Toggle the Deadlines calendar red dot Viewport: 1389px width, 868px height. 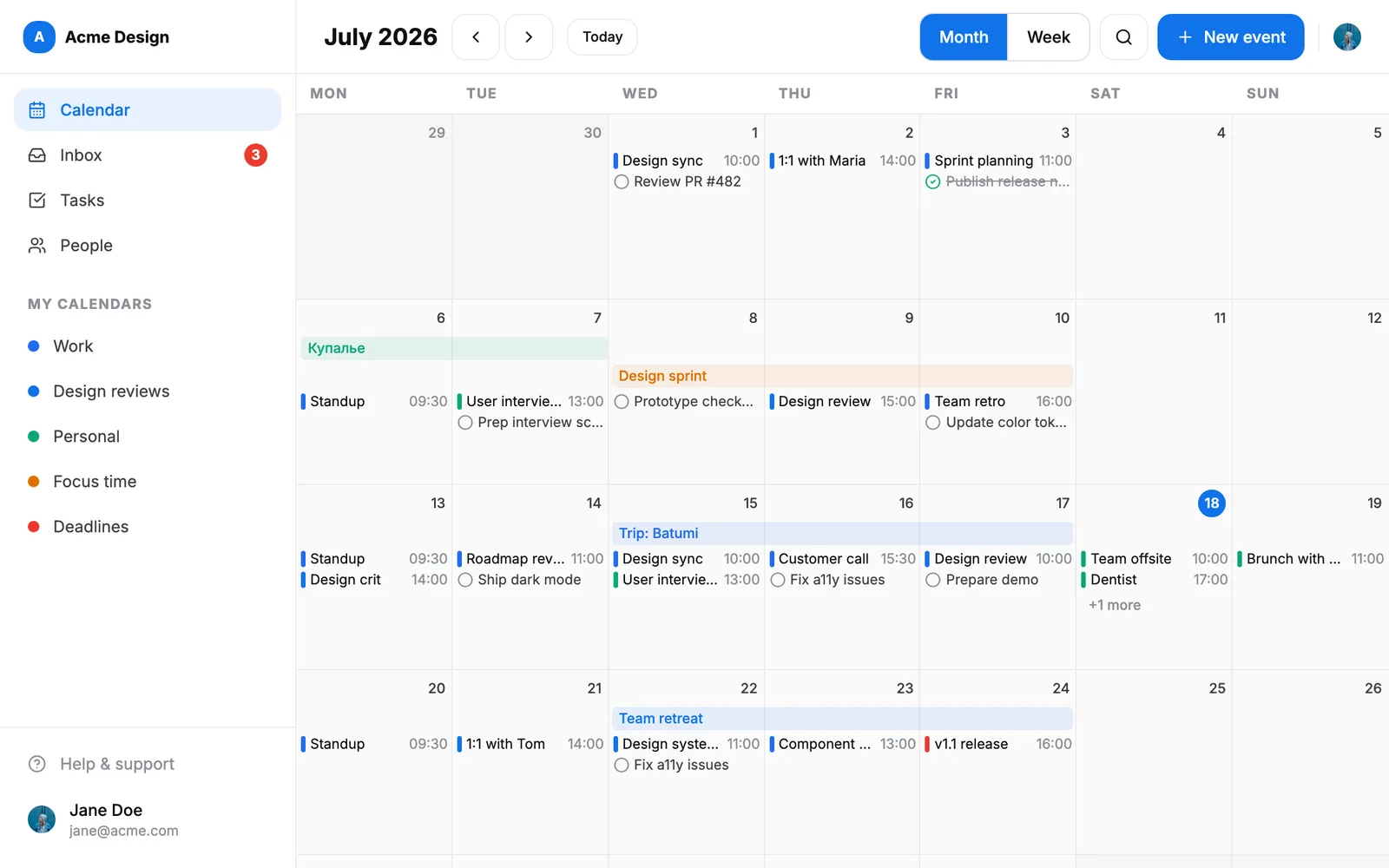click(34, 527)
